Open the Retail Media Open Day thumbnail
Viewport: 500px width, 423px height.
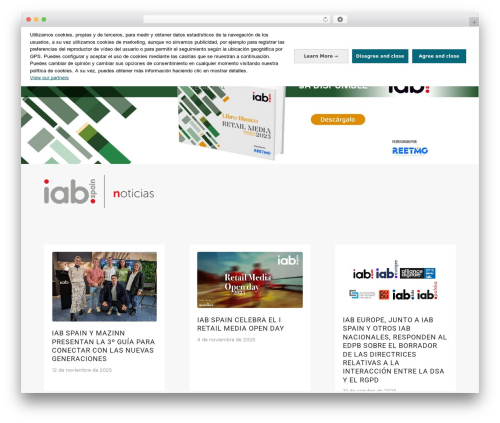tap(250, 280)
